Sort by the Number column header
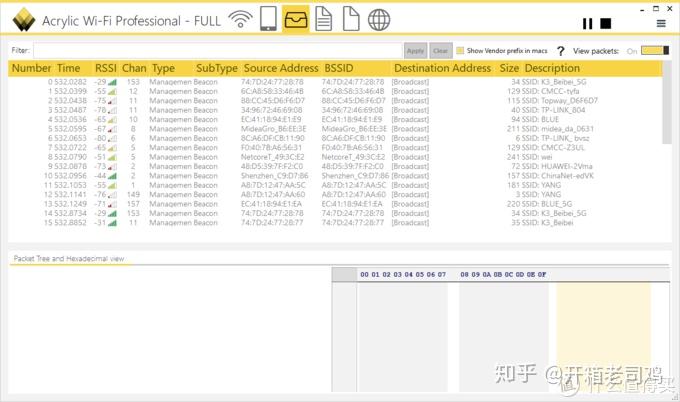Image resolution: width=680 pixels, height=402 pixels. [x=31, y=68]
